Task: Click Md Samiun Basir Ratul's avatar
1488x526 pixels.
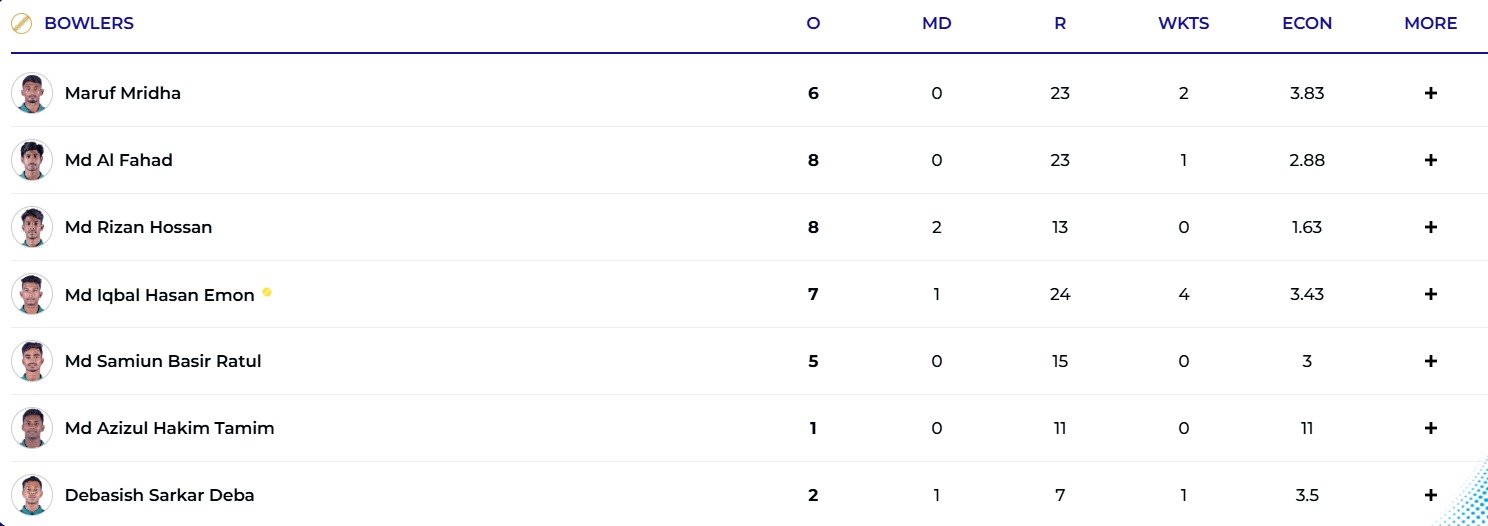Action: click(x=32, y=361)
